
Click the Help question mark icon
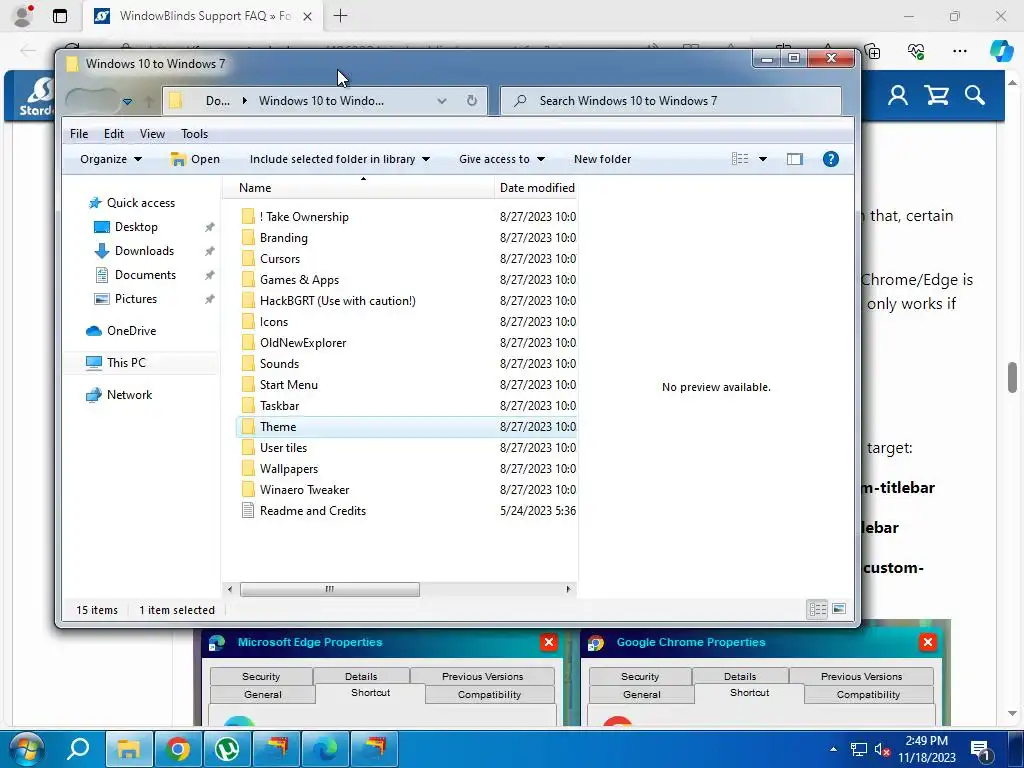[x=830, y=159]
